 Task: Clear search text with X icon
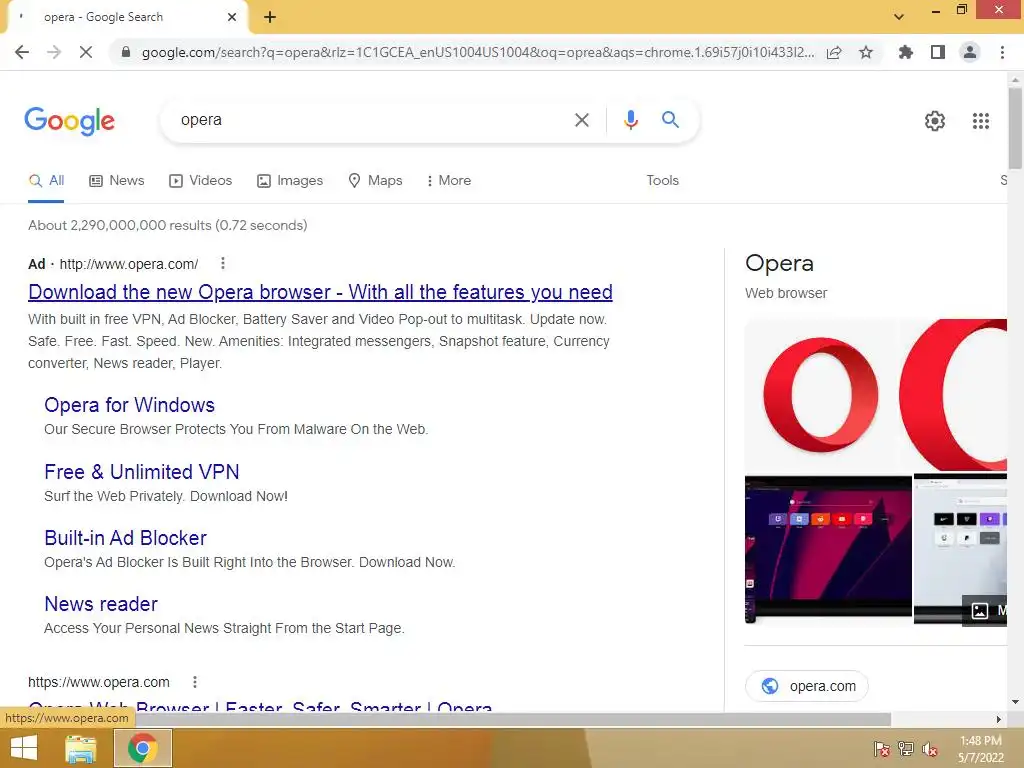[582, 120]
